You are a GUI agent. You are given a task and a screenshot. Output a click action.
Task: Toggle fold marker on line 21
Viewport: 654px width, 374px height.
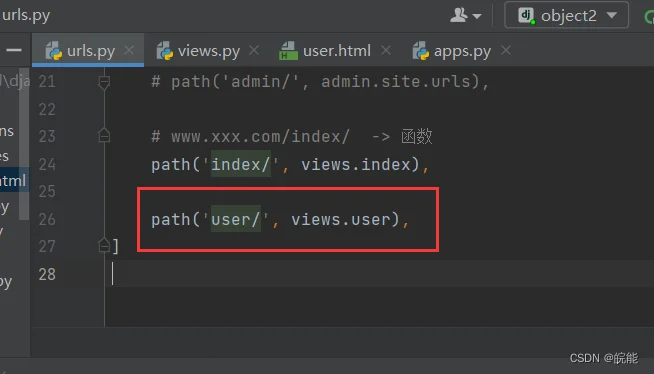pos(104,82)
